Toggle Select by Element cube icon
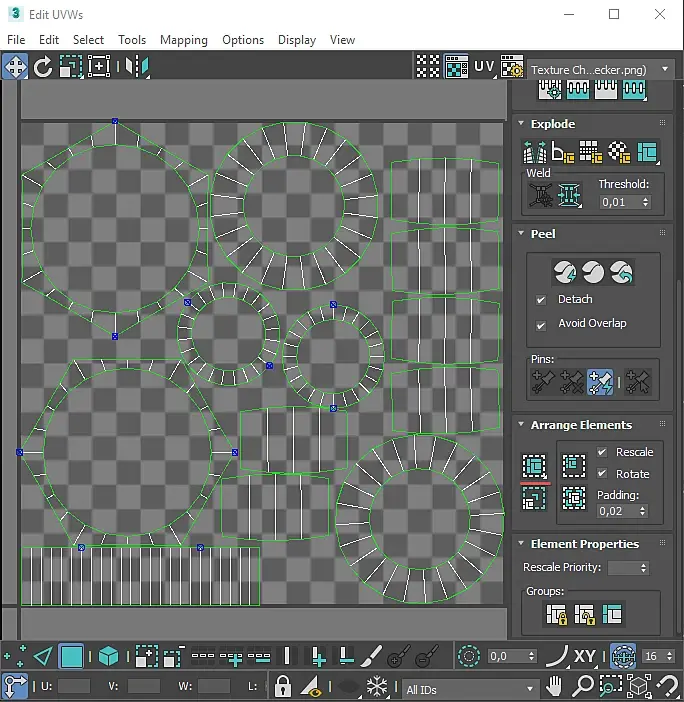The width and height of the screenshot is (684, 702). tap(108, 657)
